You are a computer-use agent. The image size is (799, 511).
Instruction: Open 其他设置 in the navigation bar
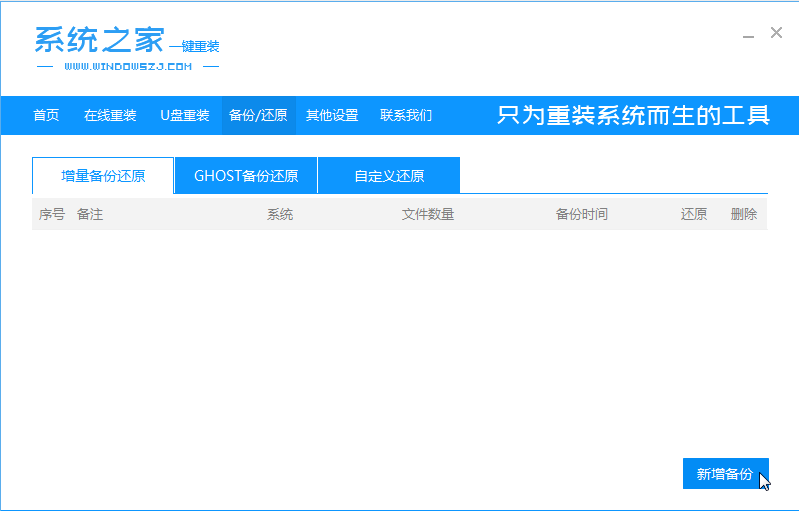click(x=332, y=115)
